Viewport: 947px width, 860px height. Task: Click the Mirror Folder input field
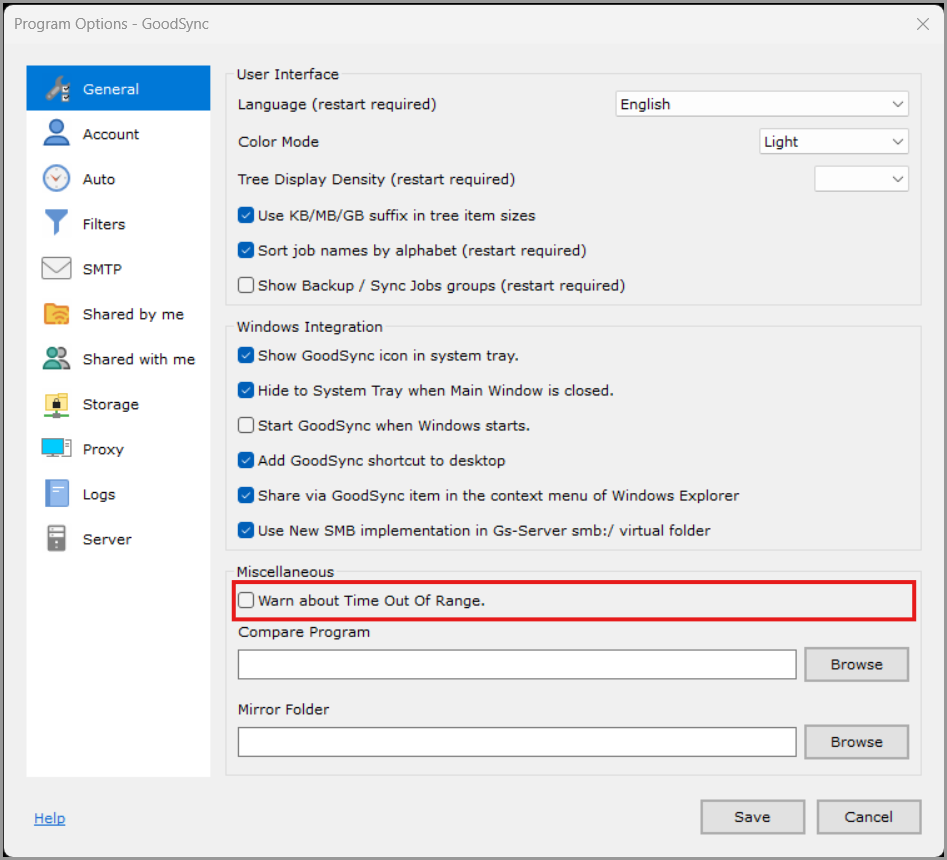[517, 742]
